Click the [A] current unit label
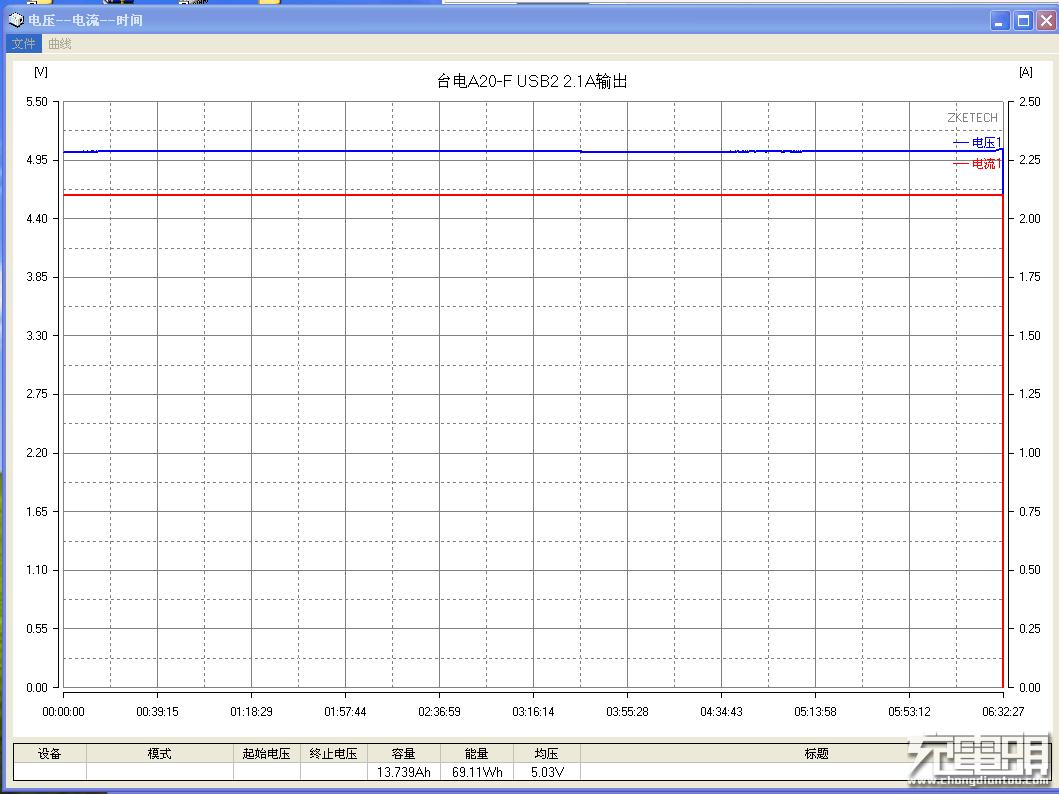 pos(1024,71)
